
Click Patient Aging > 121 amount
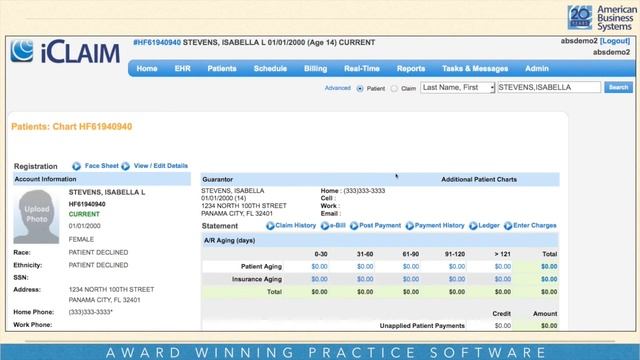[502, 267]
